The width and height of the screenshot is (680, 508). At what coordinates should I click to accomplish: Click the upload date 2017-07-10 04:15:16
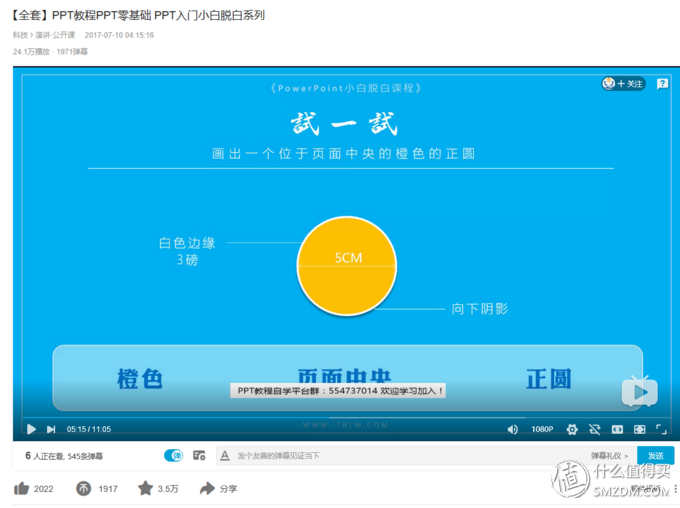(x=119, y=35)
